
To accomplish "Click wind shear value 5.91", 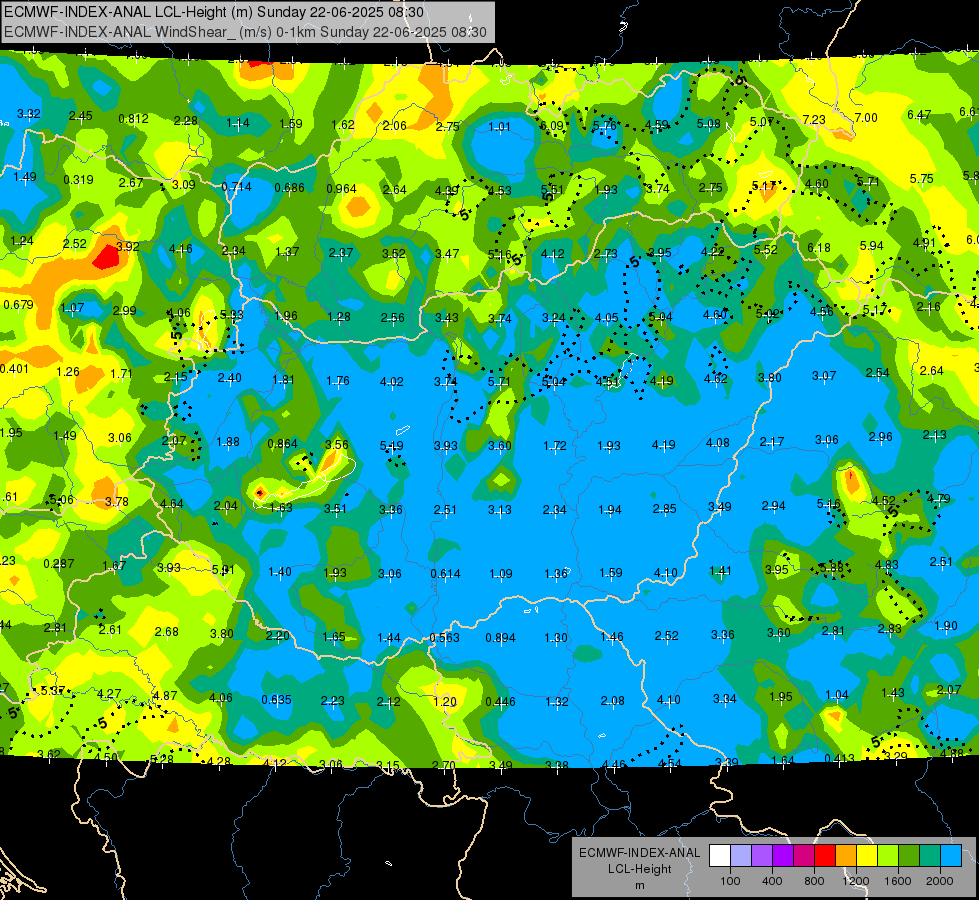I will click(224, 570).
